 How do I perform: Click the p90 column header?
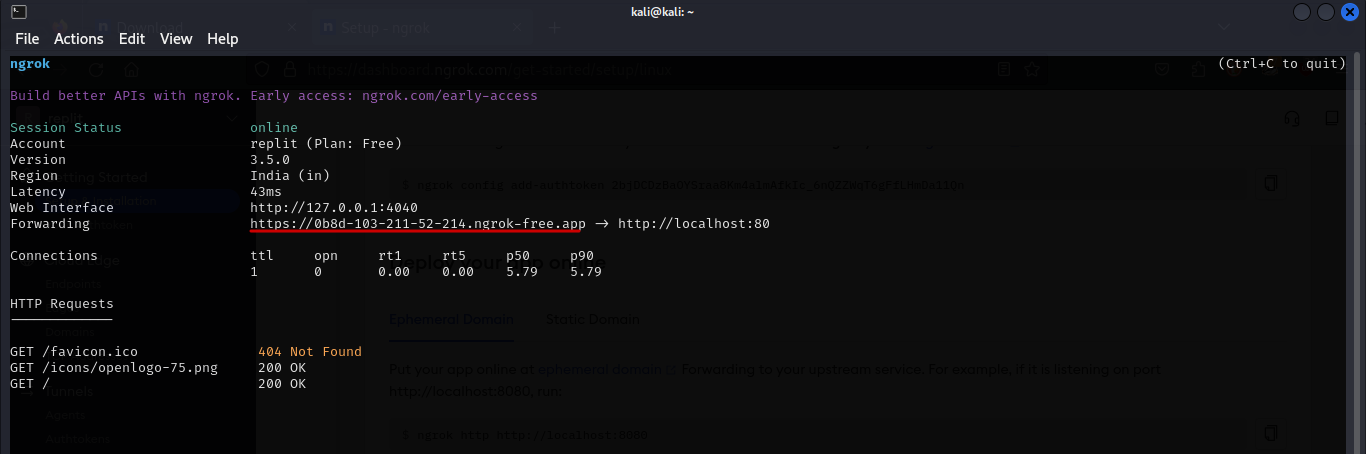tap(582, 256)
